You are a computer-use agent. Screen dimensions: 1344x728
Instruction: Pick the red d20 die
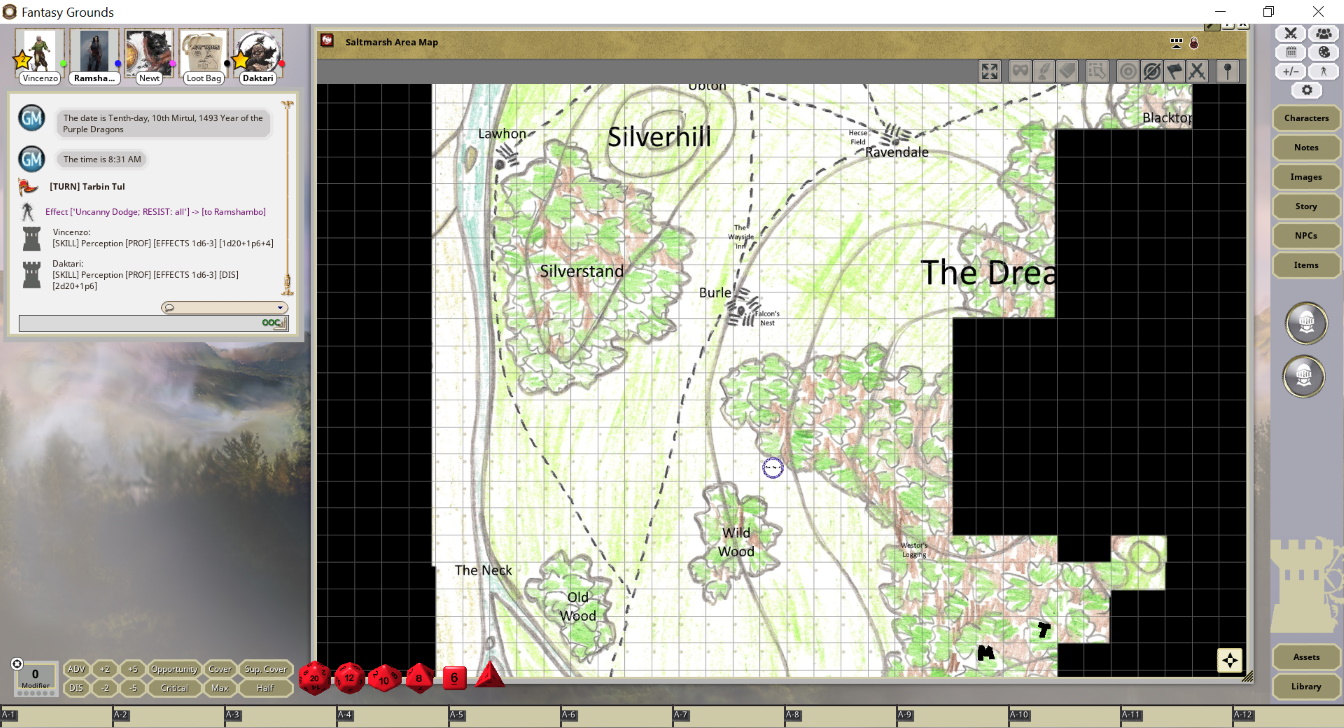[314, 678]
